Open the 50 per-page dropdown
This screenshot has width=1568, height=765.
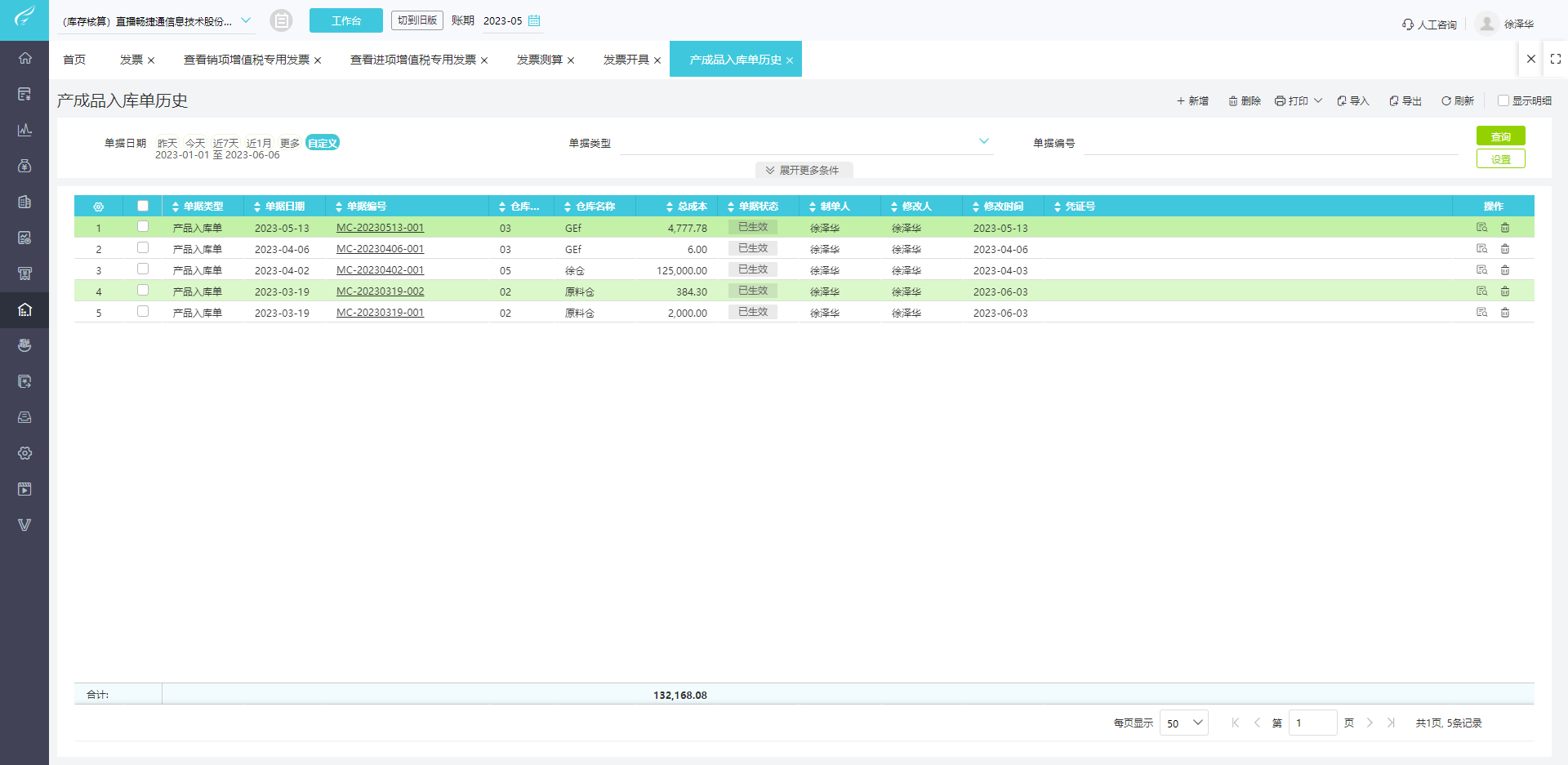[x=1183, y=723]
